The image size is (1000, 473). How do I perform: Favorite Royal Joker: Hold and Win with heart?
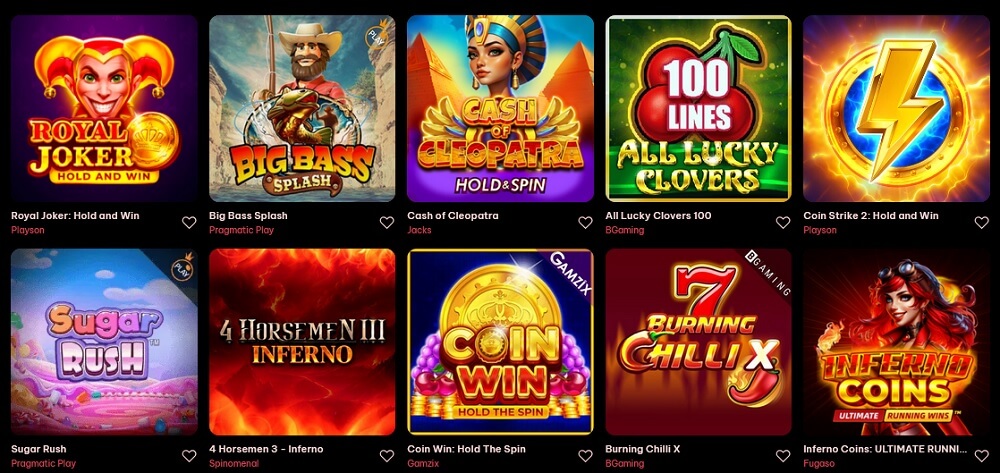pos(189,222)
